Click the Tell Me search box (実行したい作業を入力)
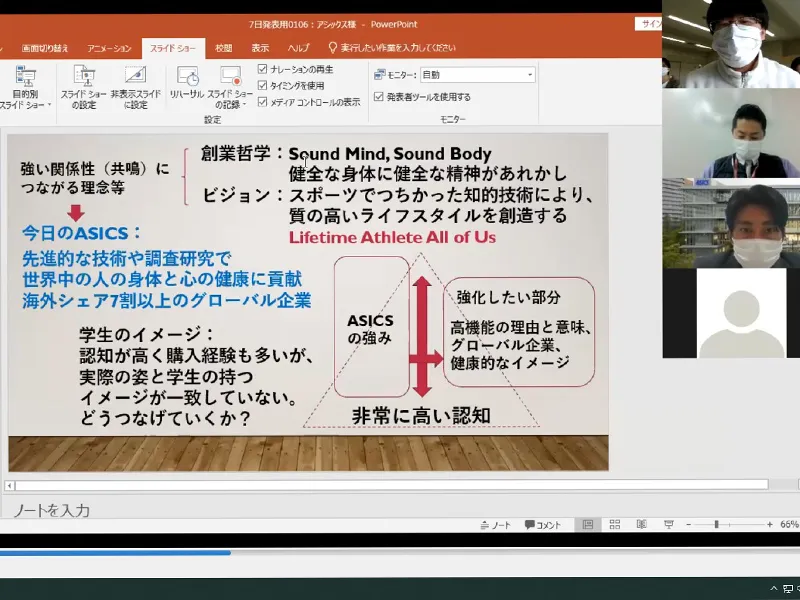Screen dimensions: 800x600 [x=398, y=48]
